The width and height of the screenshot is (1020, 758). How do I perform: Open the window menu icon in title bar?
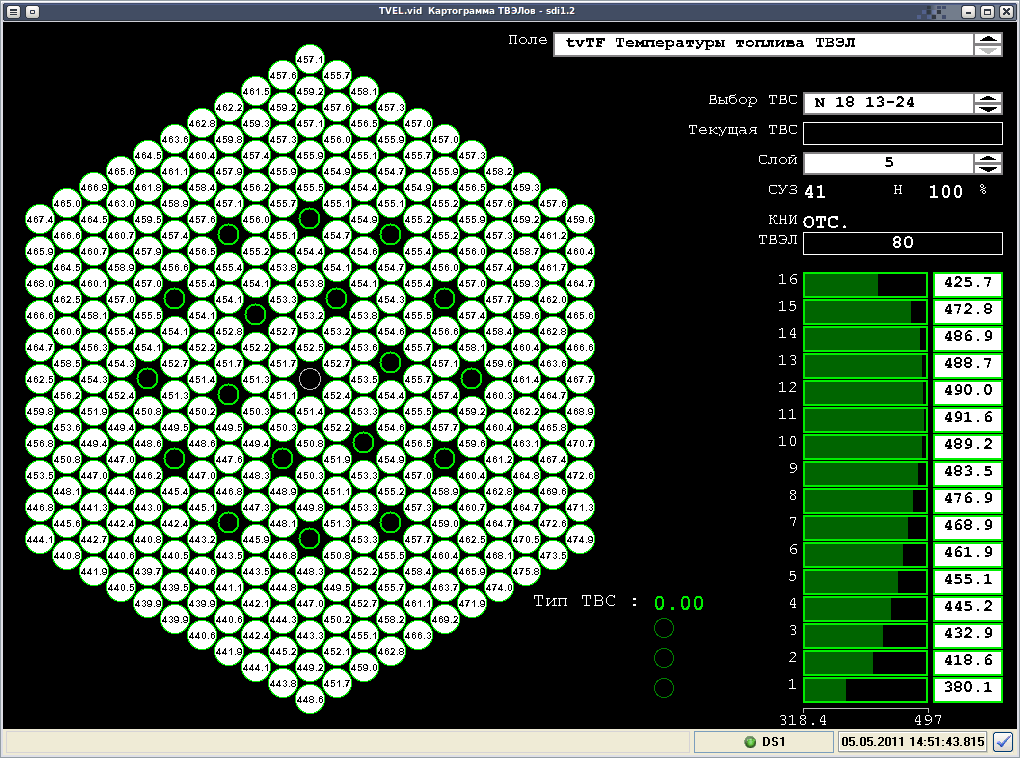pyautogui.click(x=12, y=12)
